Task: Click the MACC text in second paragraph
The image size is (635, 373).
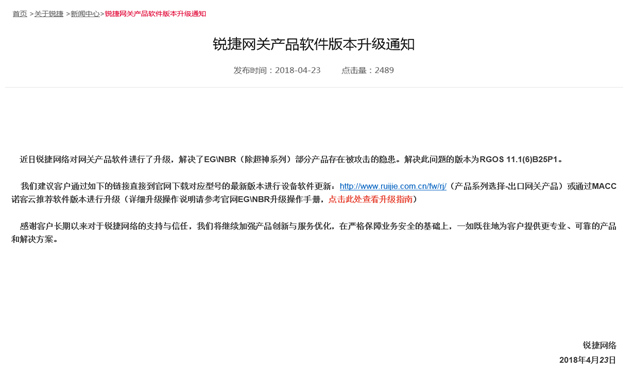Action: (604, 186)
